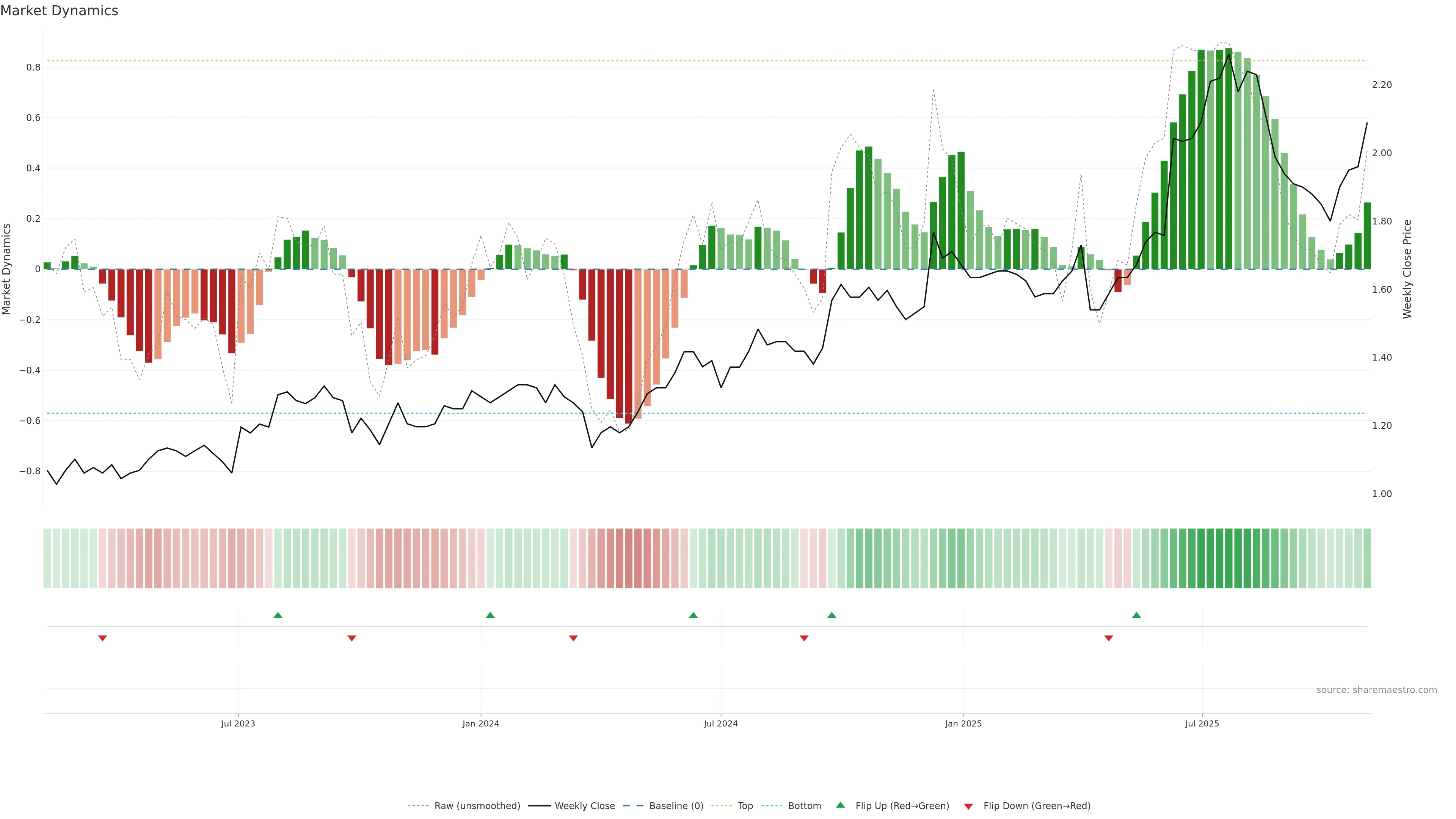The width and height of the screenshot is (1456, 819).
Task: Click the green flip-up marker near Jan 2024
Action: [490, 615]
